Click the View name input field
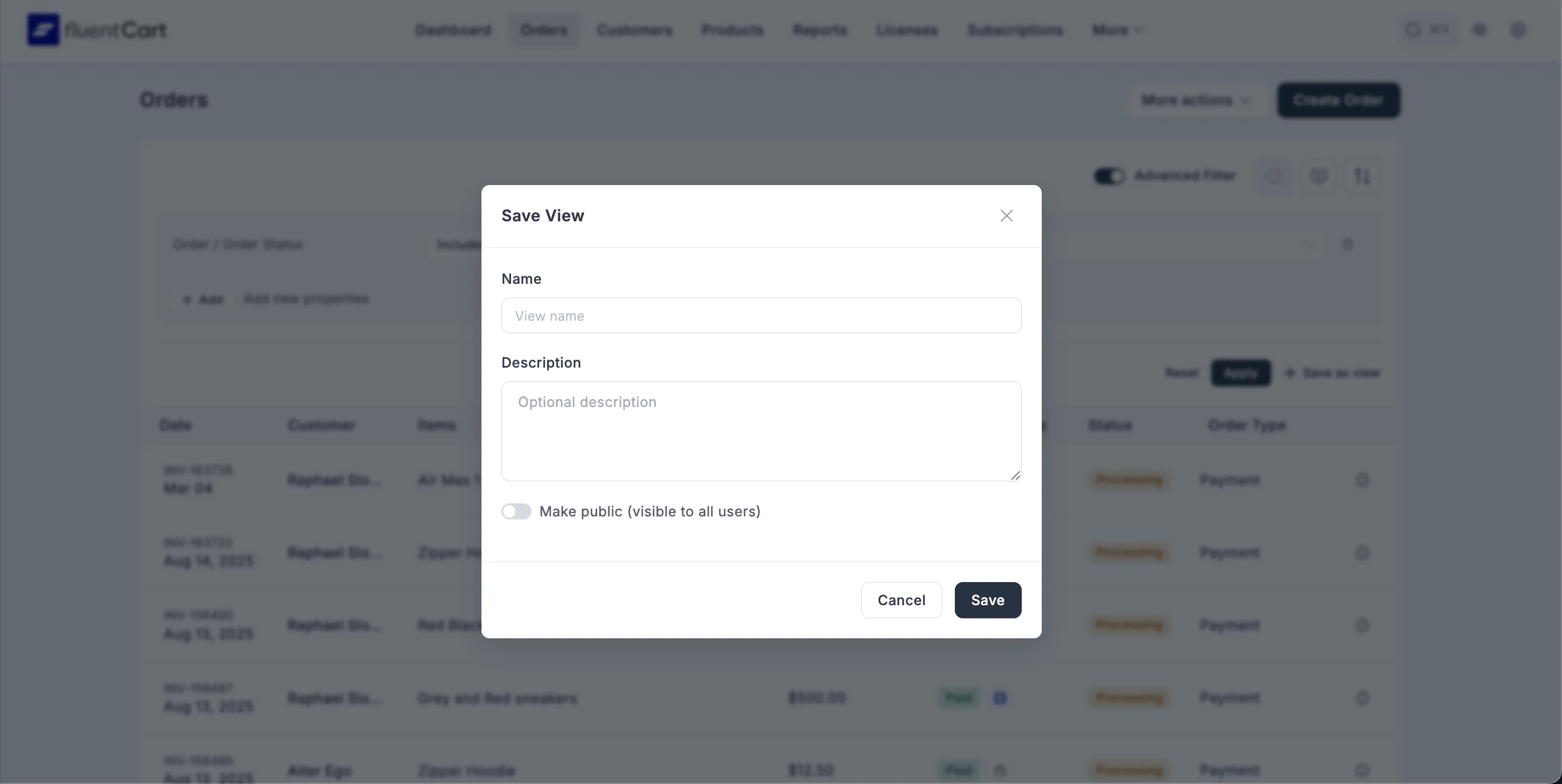1562x784 pixels. tap(761, 316)
